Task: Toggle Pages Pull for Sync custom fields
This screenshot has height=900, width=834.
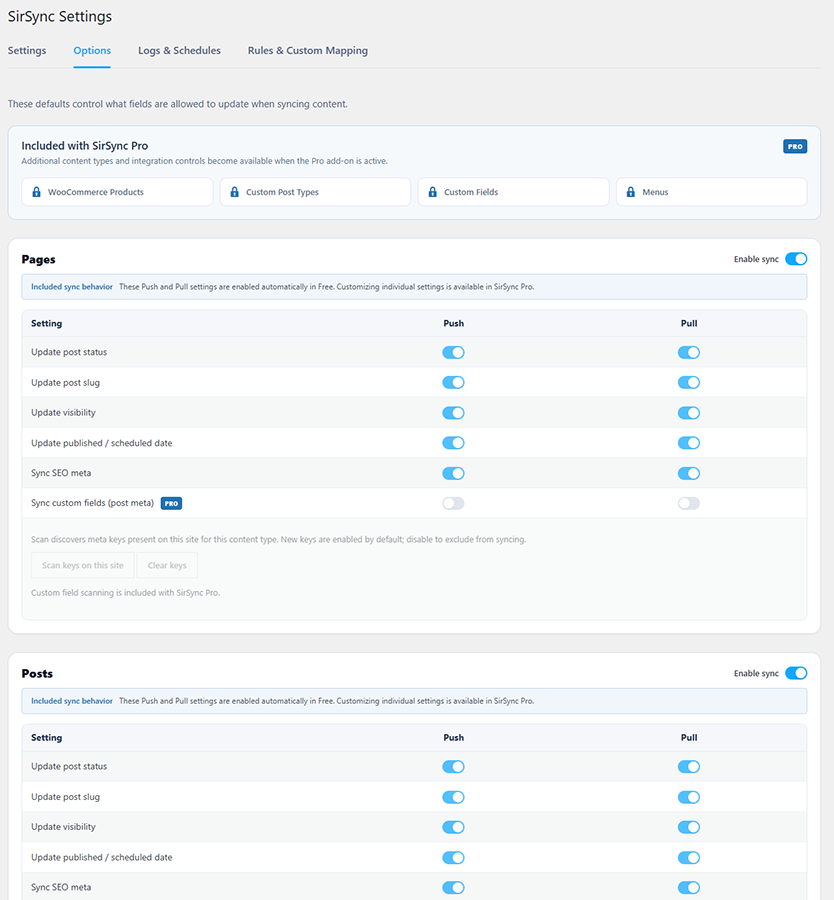Action: [689, 503]
